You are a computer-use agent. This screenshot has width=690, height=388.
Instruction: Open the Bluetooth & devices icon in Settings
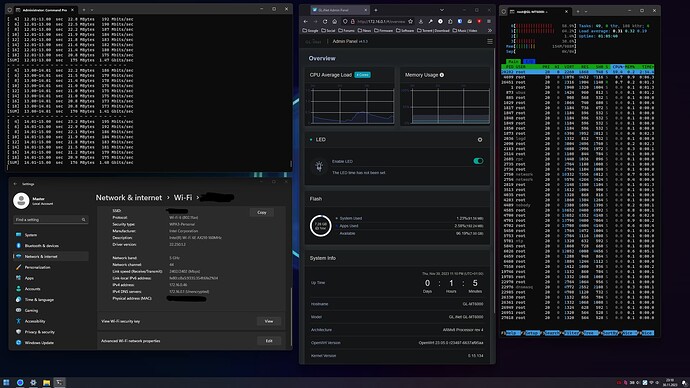(x=18, y=245)
